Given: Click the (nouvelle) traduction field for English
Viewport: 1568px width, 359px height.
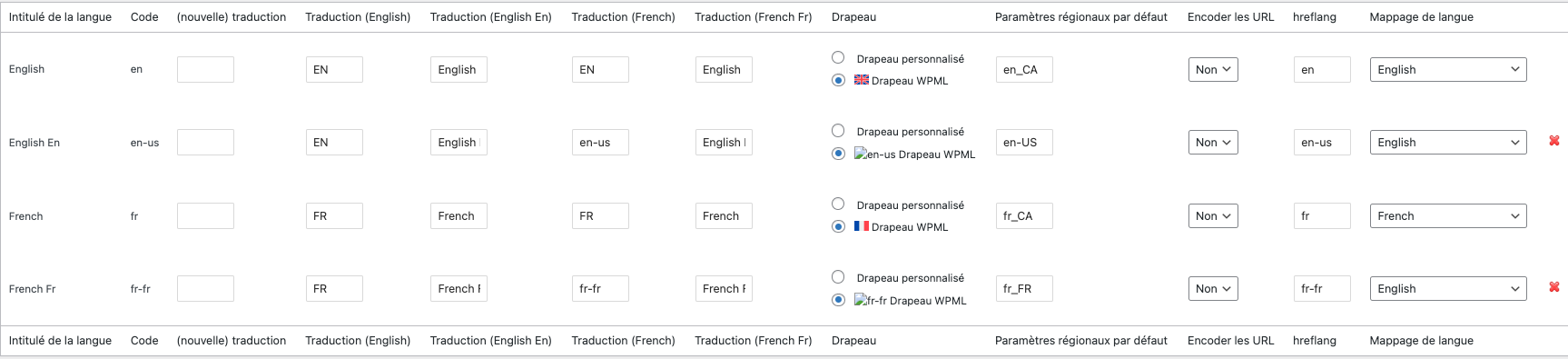Looking at the screenshot, I should tap(205, 69).
